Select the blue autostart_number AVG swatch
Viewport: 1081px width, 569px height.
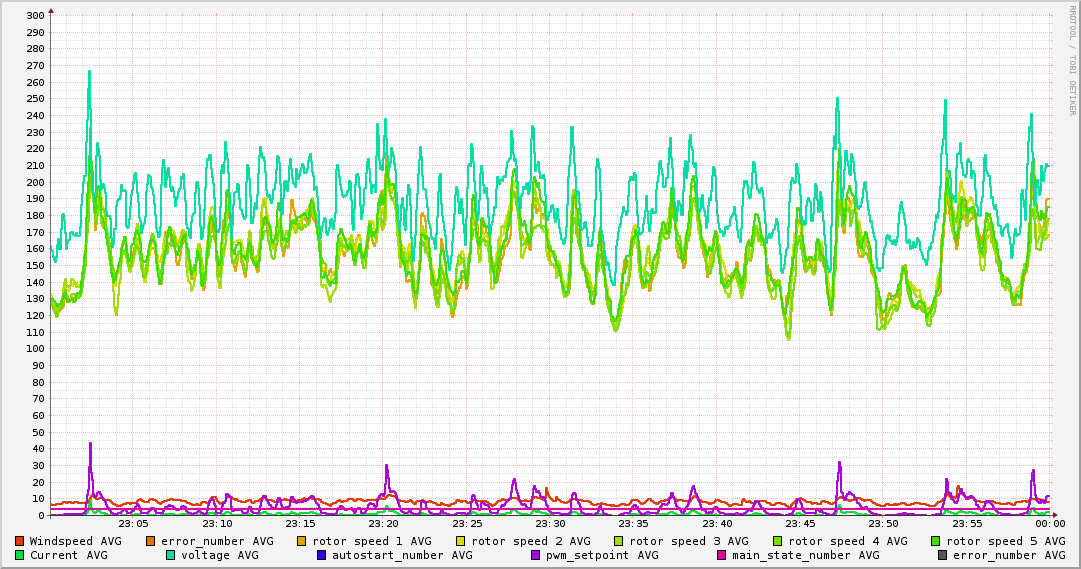point(322,555)
